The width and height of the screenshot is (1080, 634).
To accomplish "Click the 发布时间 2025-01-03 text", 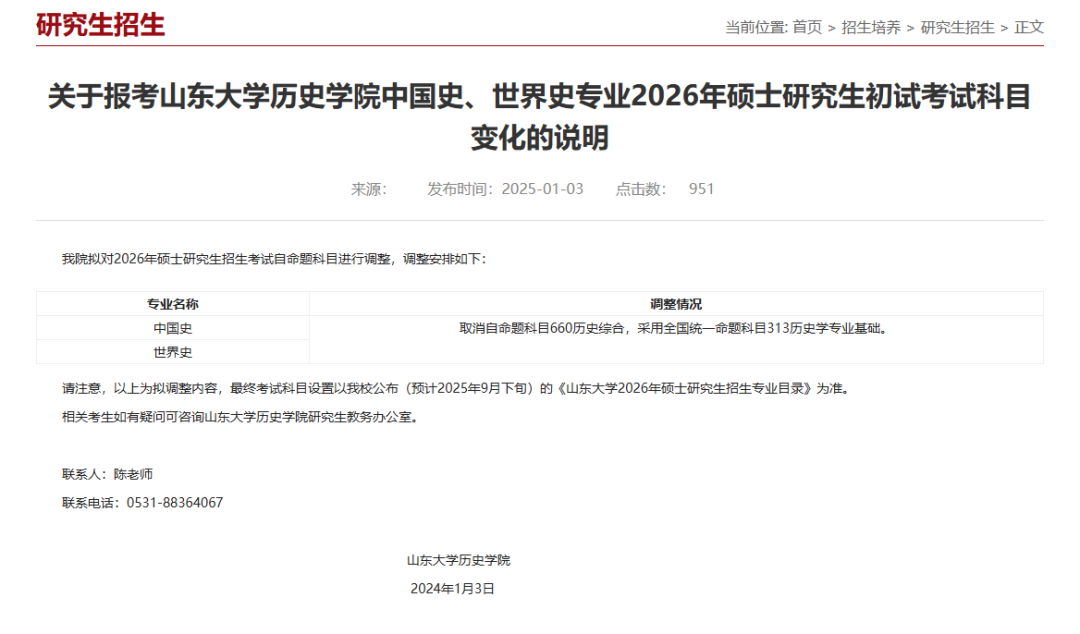I will pos(505,189).
